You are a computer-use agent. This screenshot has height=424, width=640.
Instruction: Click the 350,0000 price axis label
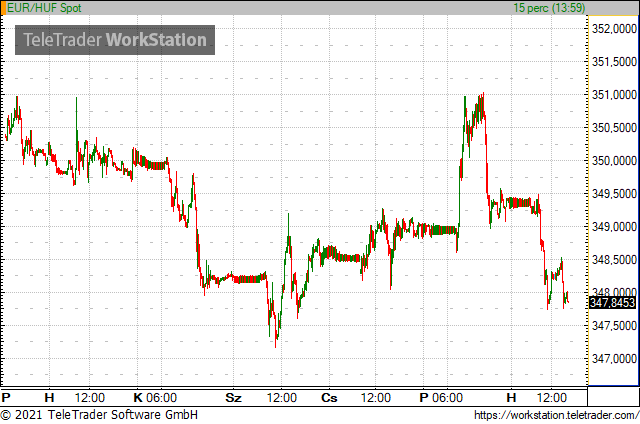614,161
